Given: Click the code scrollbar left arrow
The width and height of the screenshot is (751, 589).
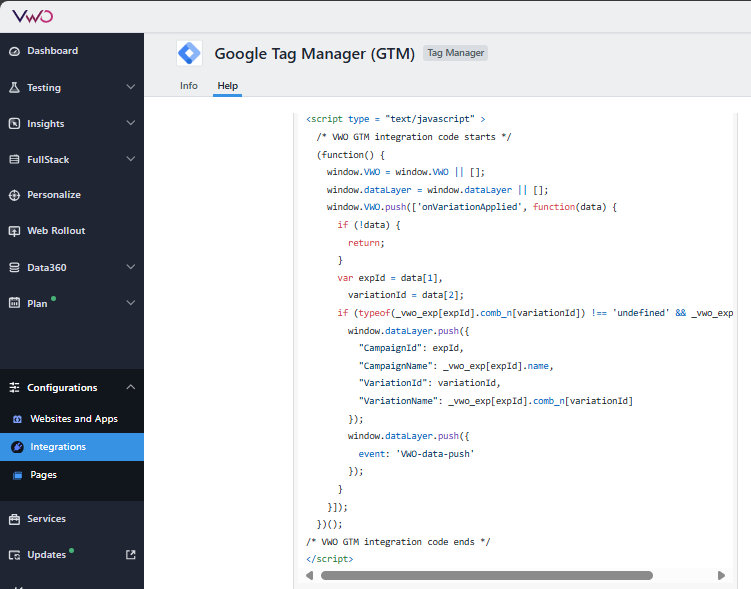Looking at the screenshot, I should pyautogui.click(x=309, y=575).
